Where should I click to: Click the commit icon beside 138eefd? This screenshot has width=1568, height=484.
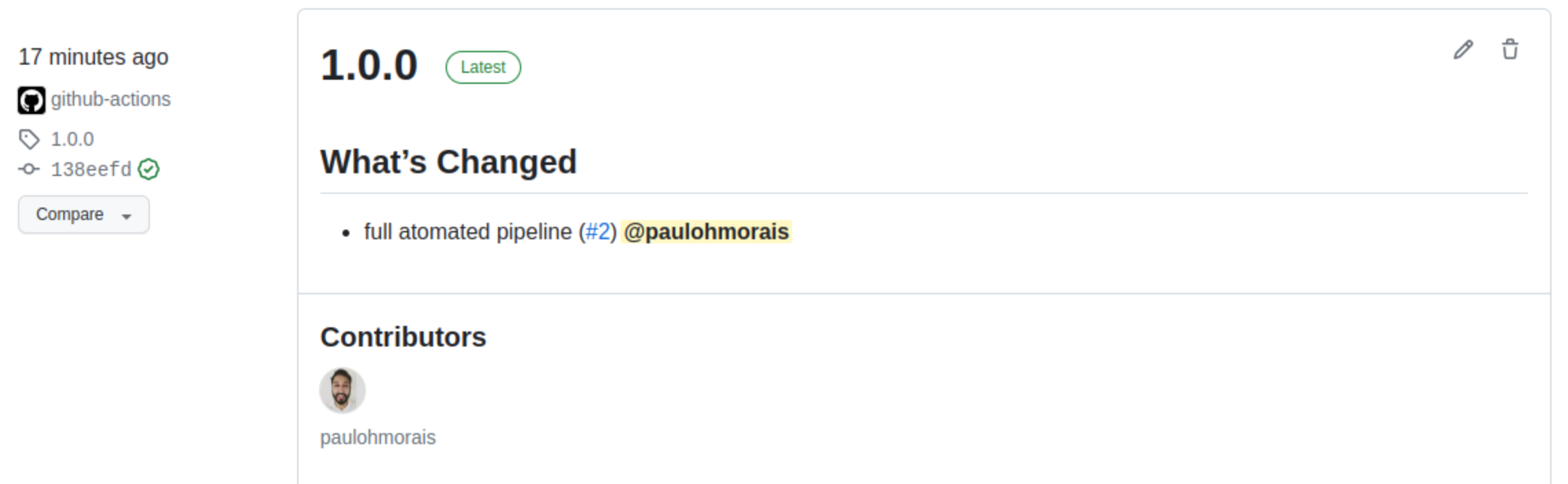click(x=29, y=169)
